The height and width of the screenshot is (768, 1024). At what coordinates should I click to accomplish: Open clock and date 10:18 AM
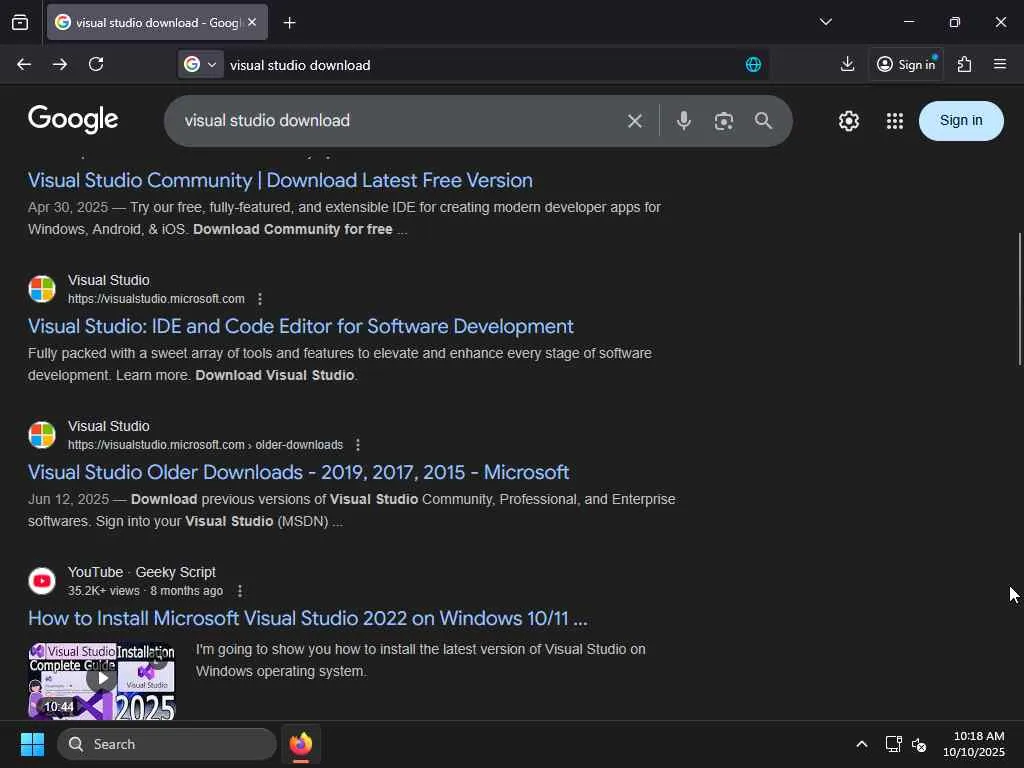(973, 744)
